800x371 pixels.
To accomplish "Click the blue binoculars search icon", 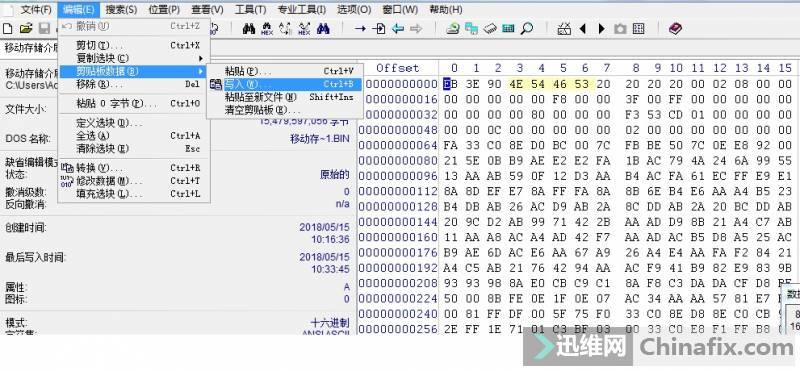I will (323, 29).
